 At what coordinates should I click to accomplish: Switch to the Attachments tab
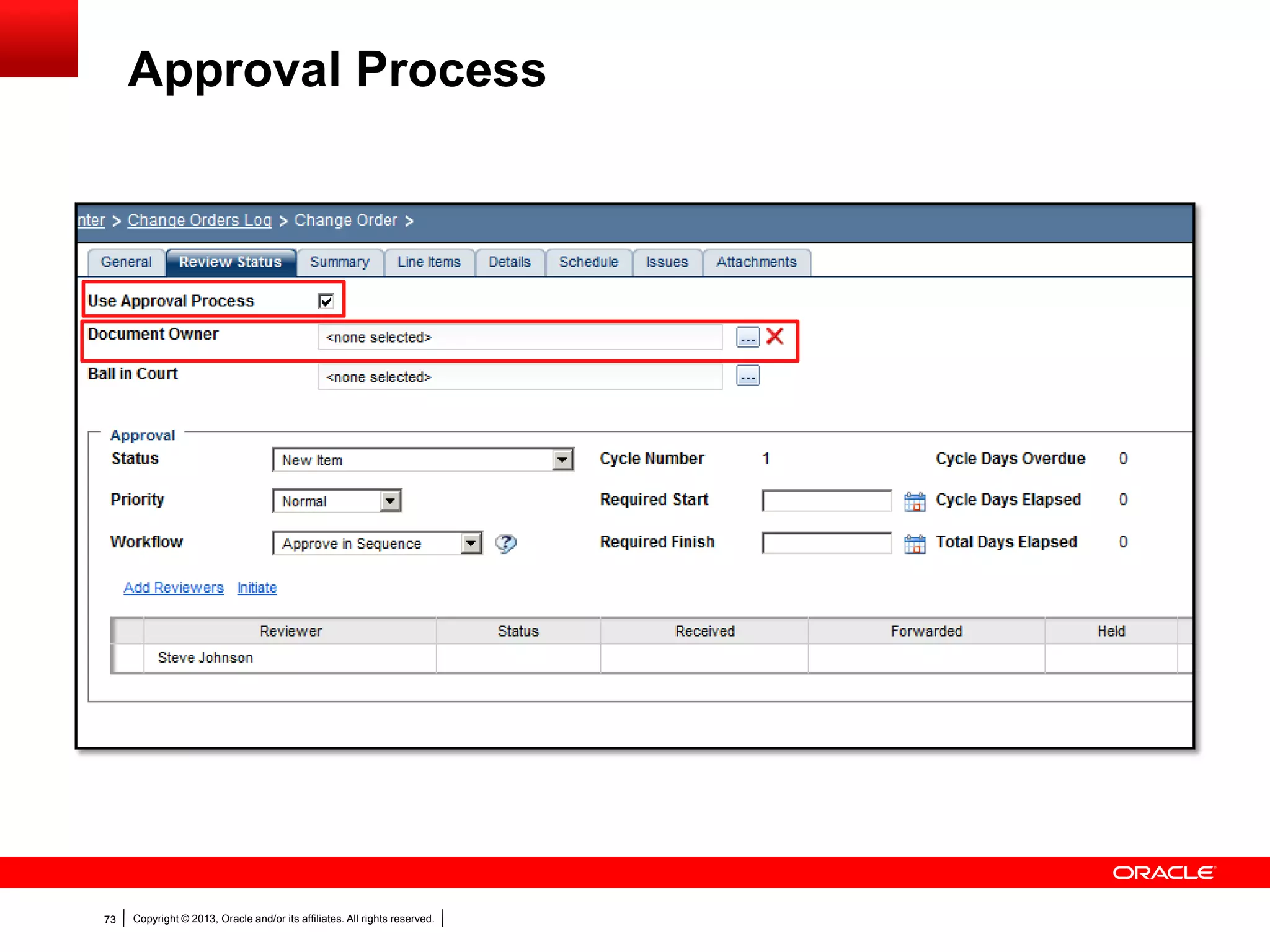pos(757,262)
